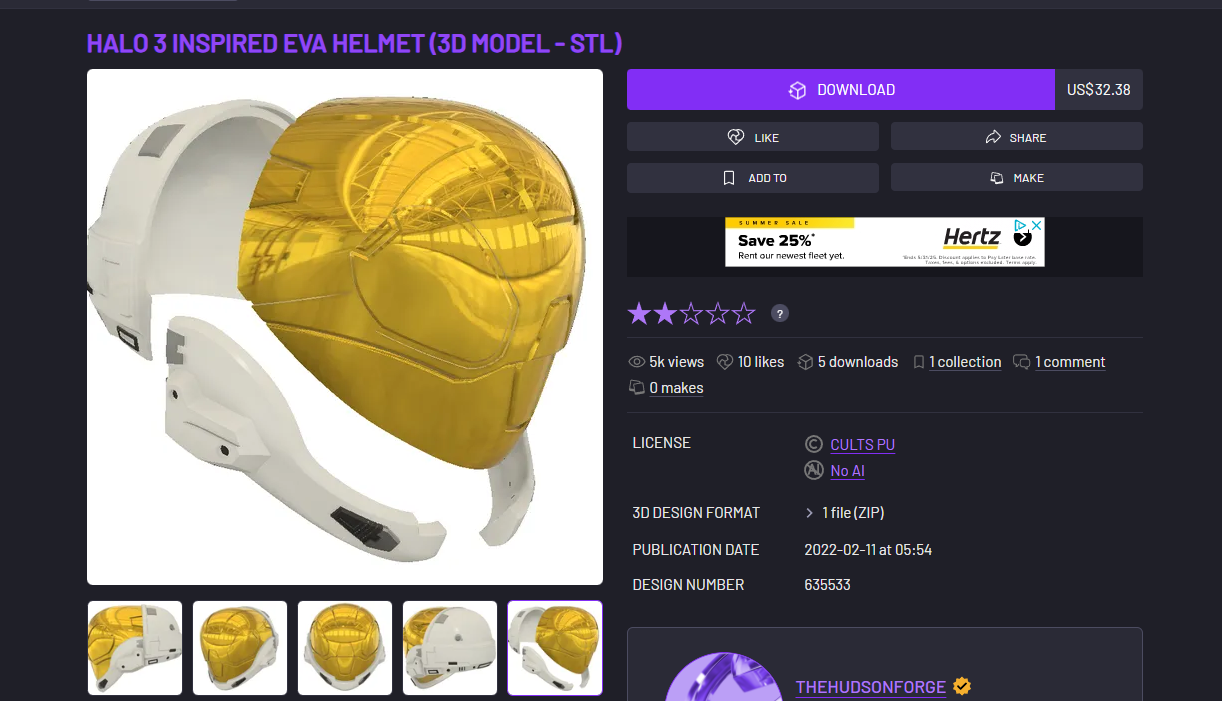Select the fourth rear-view helmet thumbnail
Screen dimensions: 1222x701
coord(450,648)
